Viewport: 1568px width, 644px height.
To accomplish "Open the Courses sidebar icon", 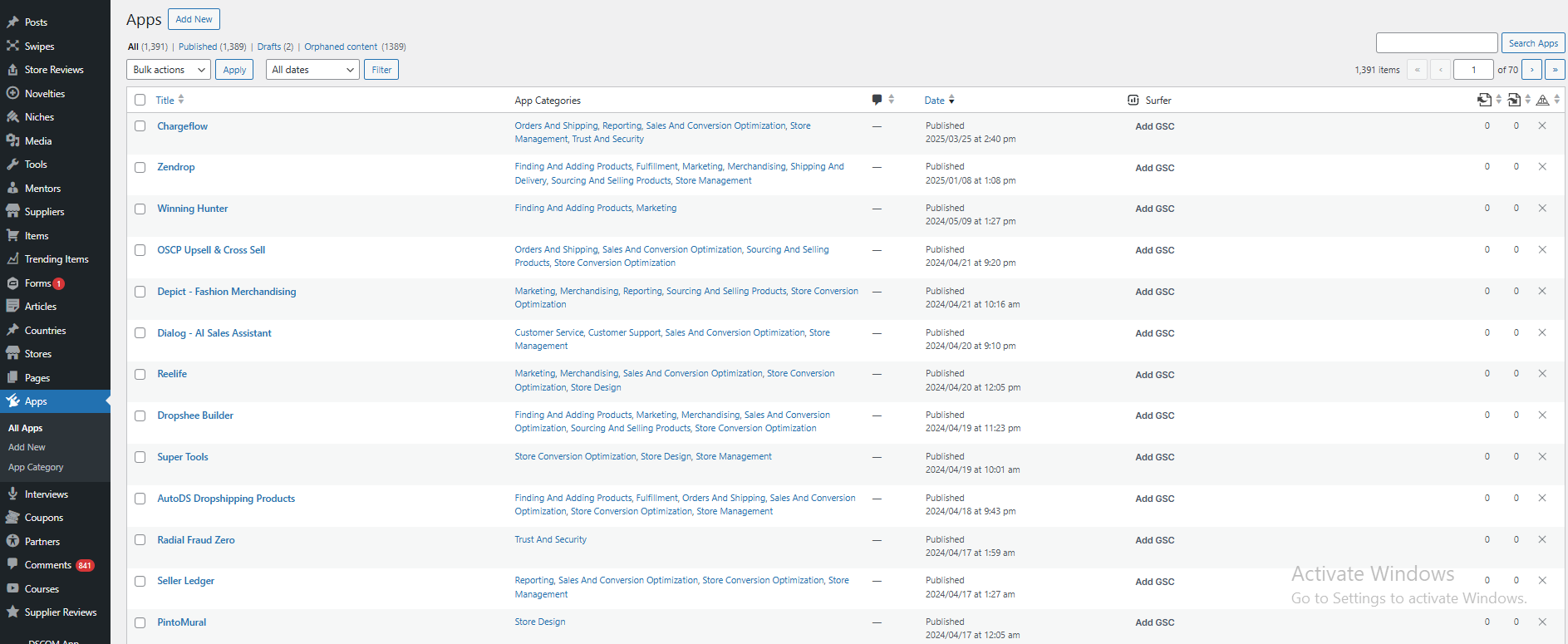I will (x=12, y=588).
